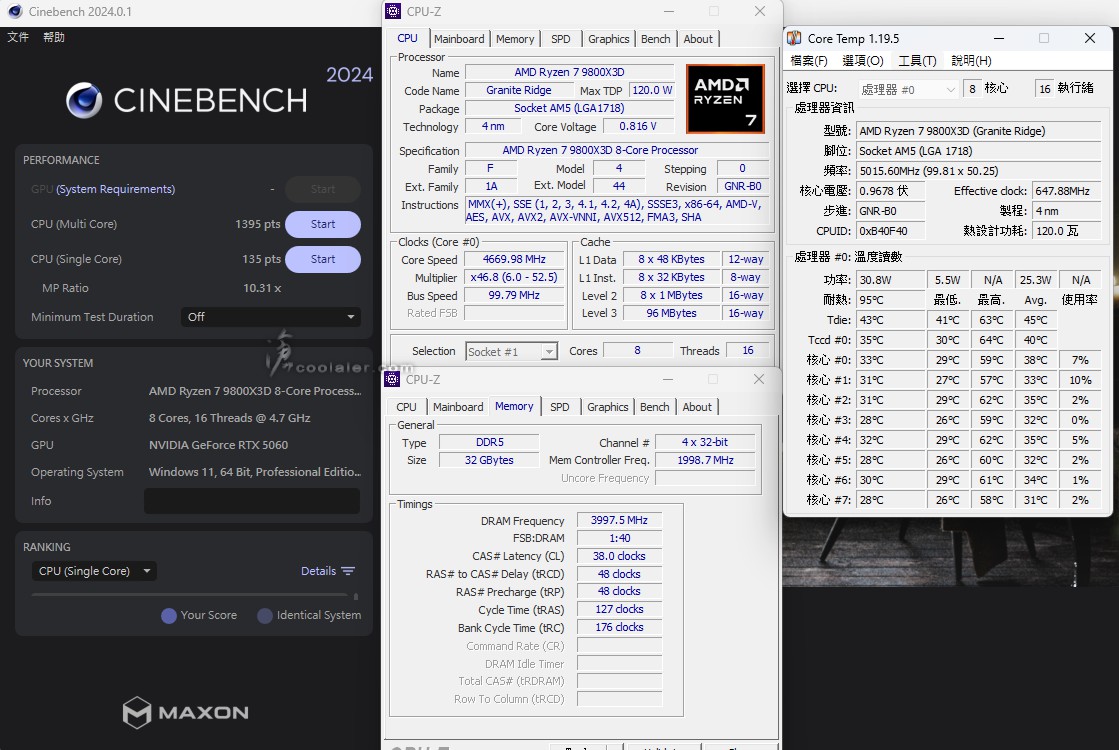Start the CPU (Single Core) benchmark
This screenshot has height=750, width=1119.
(322, 259)
